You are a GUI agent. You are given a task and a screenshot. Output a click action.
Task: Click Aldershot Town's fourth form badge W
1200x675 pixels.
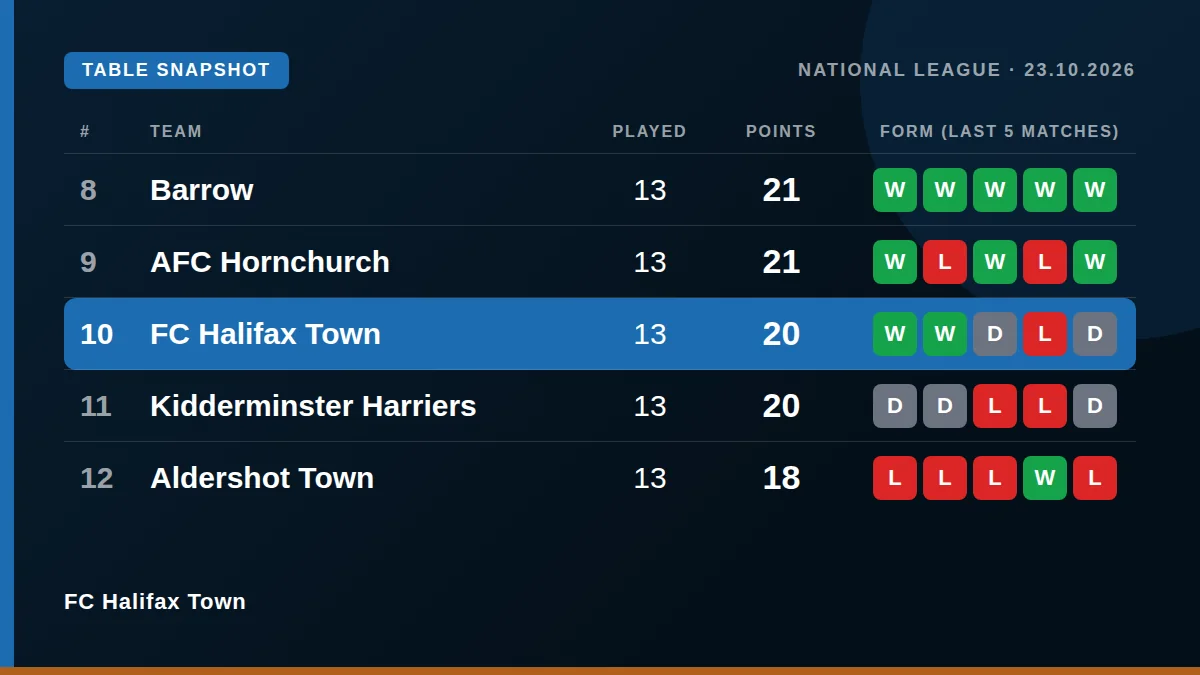tap(1045, 478)
